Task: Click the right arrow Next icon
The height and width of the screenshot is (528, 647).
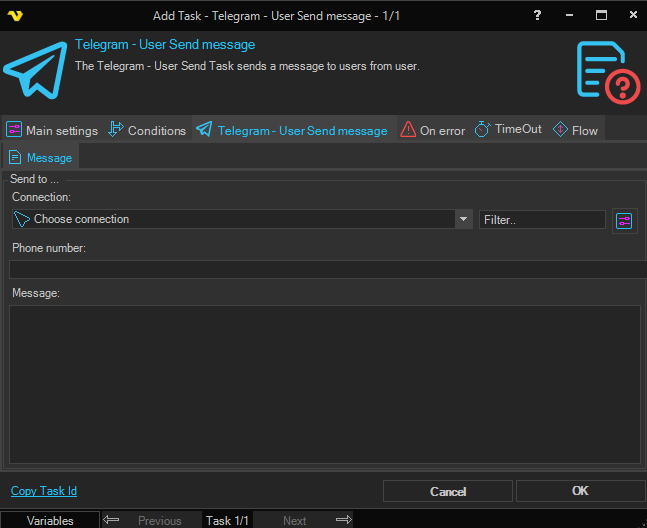Action: tap(343, 520)
